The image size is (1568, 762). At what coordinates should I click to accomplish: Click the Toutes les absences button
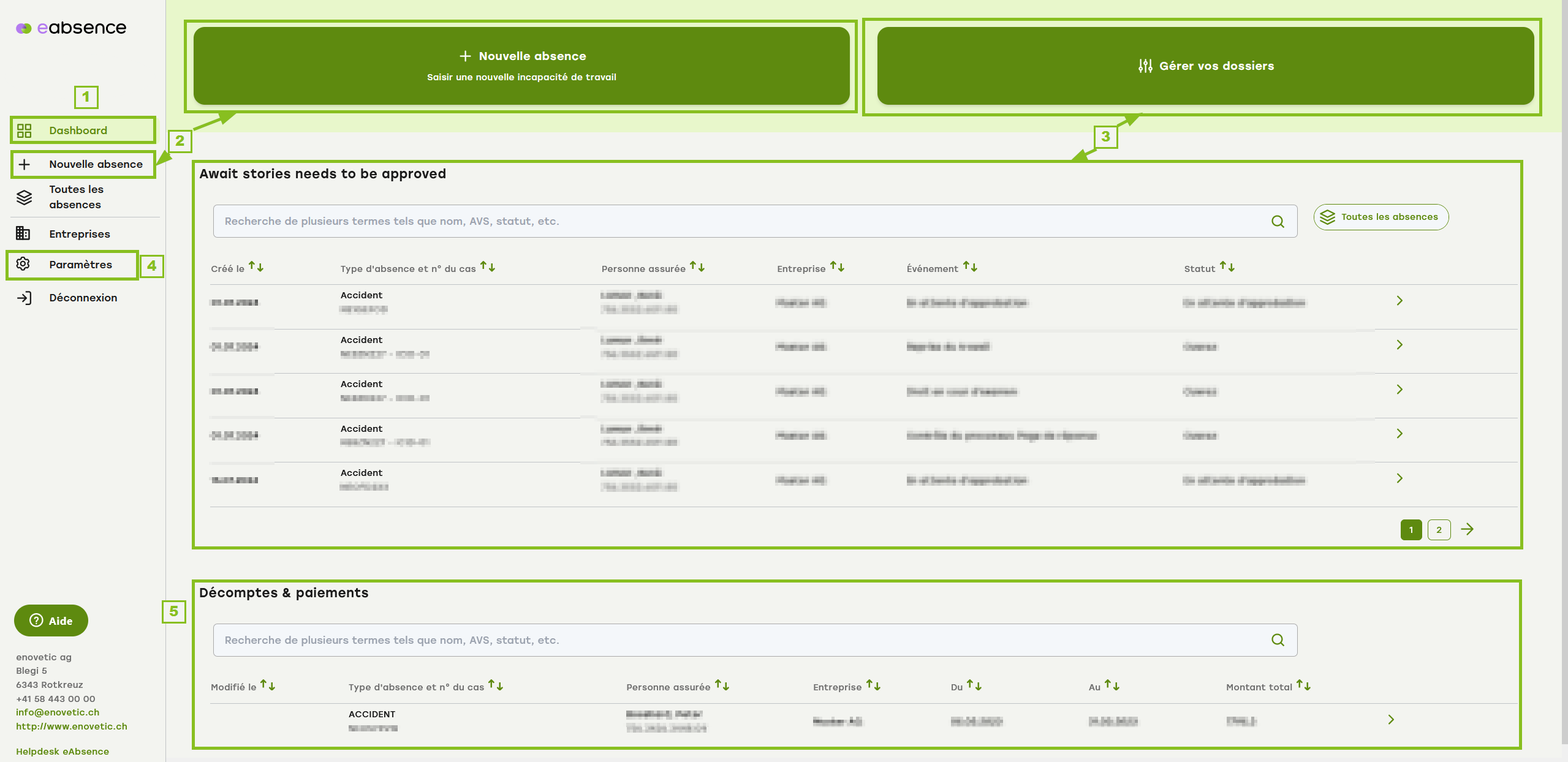[1381, 217]
